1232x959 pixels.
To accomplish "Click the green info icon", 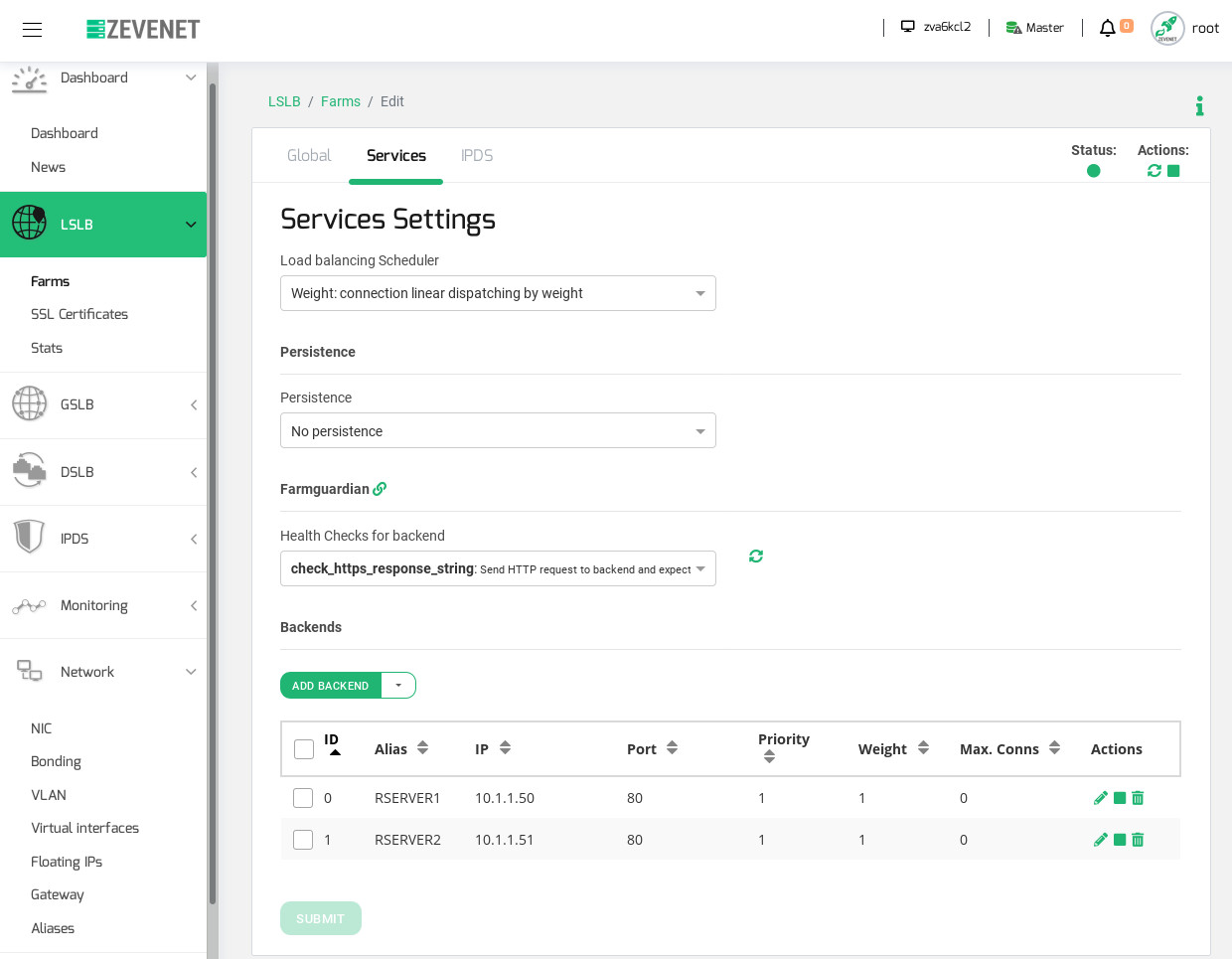I will point(1199,105).
